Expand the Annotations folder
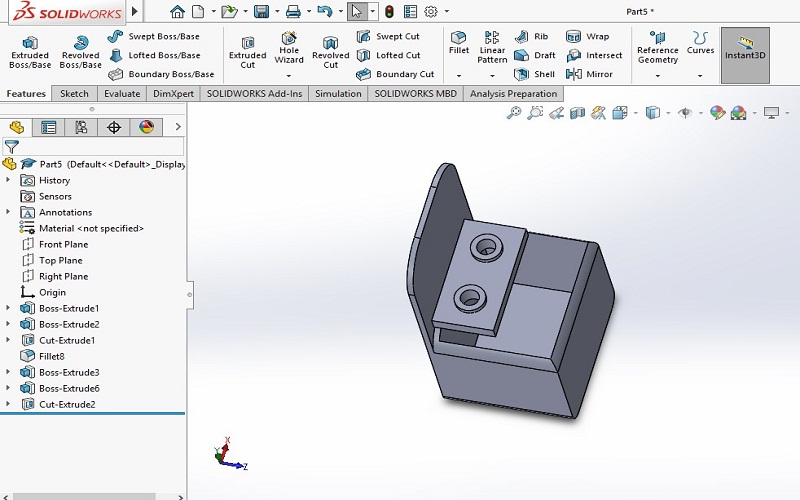Image resolution: width=800 pixels, height=500 pixels. point(8,212)
